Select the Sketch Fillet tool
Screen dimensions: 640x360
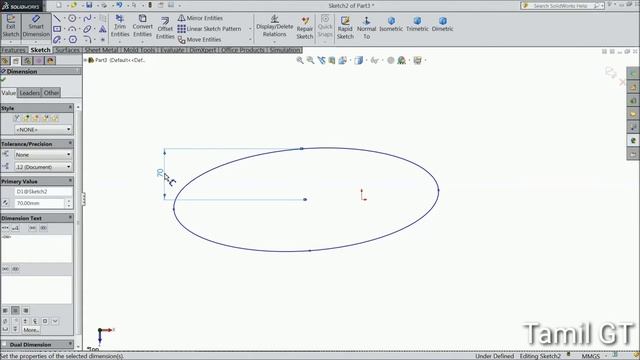(87, 40)
